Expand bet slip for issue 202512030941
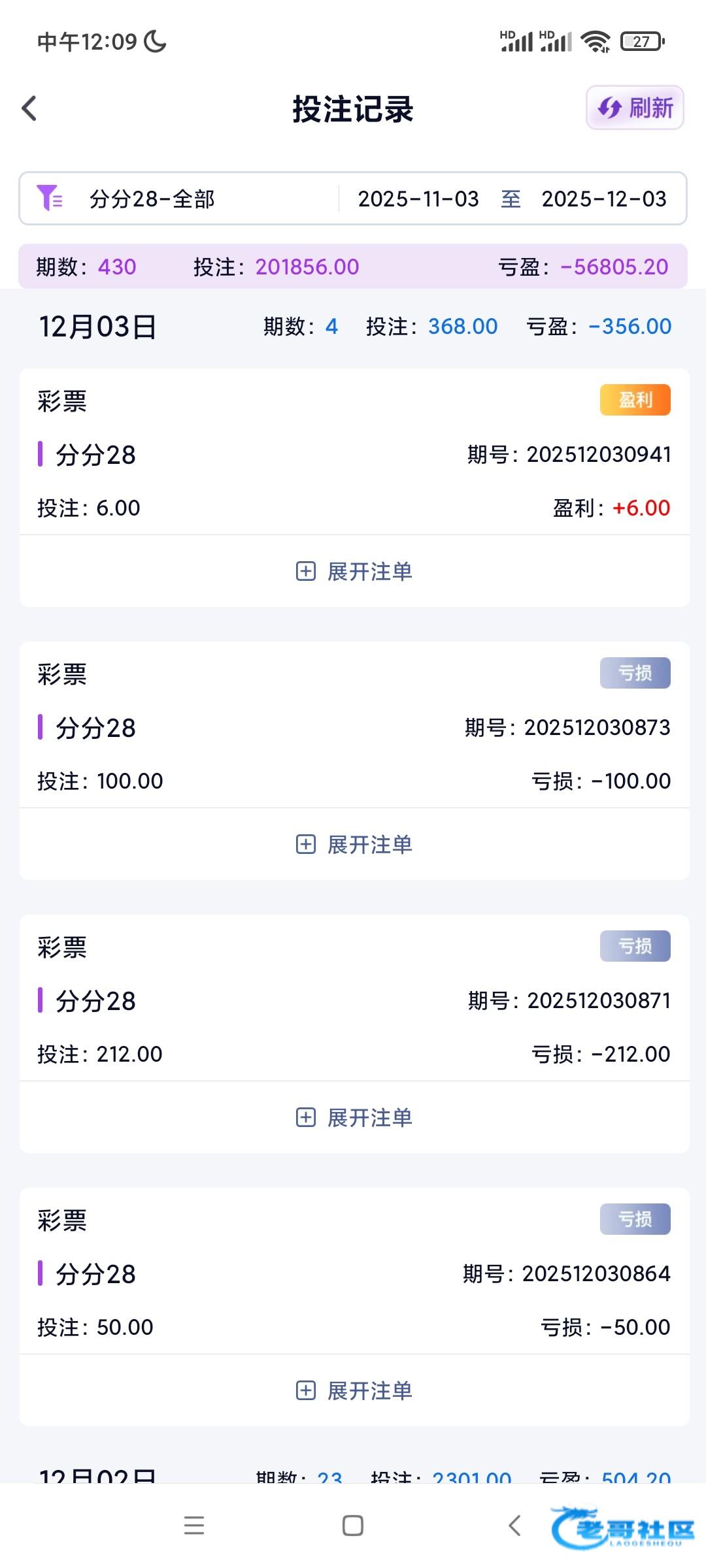The width and height of the screenshot is (706, 1568). [354, 572]
